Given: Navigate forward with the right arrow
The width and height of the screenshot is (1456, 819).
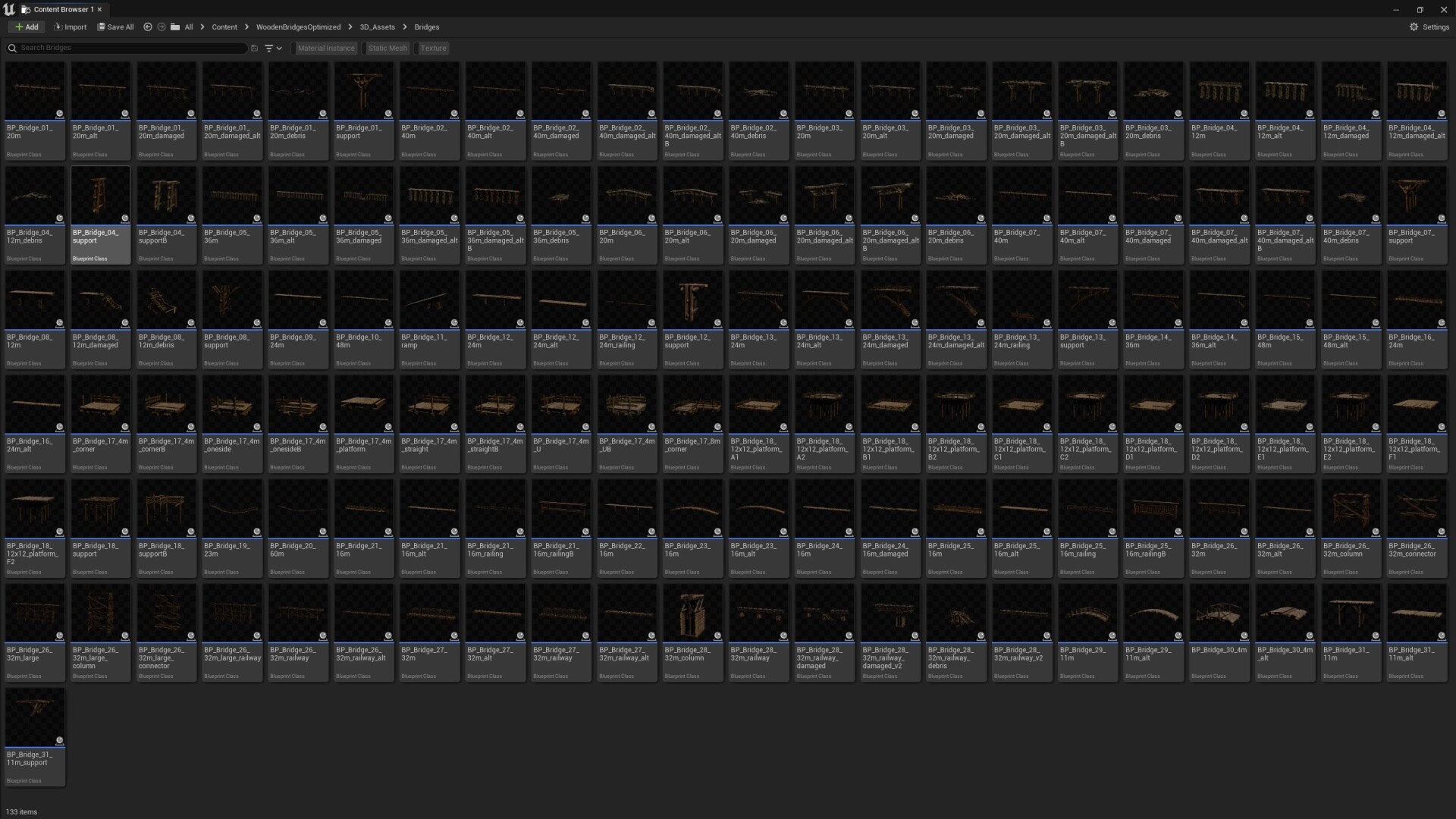Looking at the screenshot, I should point(162,27).
